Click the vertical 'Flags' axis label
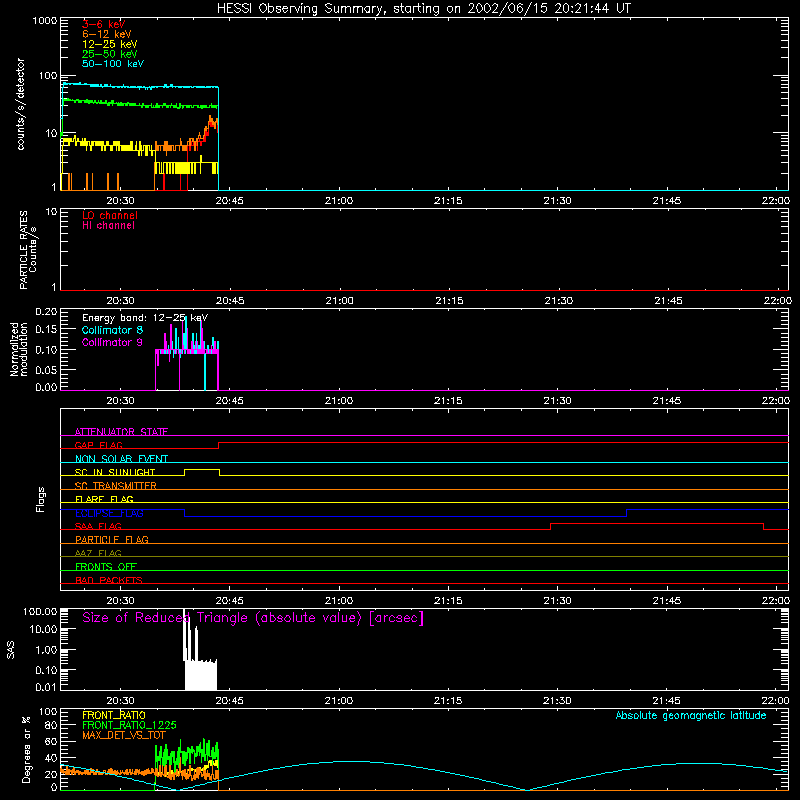Screen dimensions: 800x800 tap(40, 499)
